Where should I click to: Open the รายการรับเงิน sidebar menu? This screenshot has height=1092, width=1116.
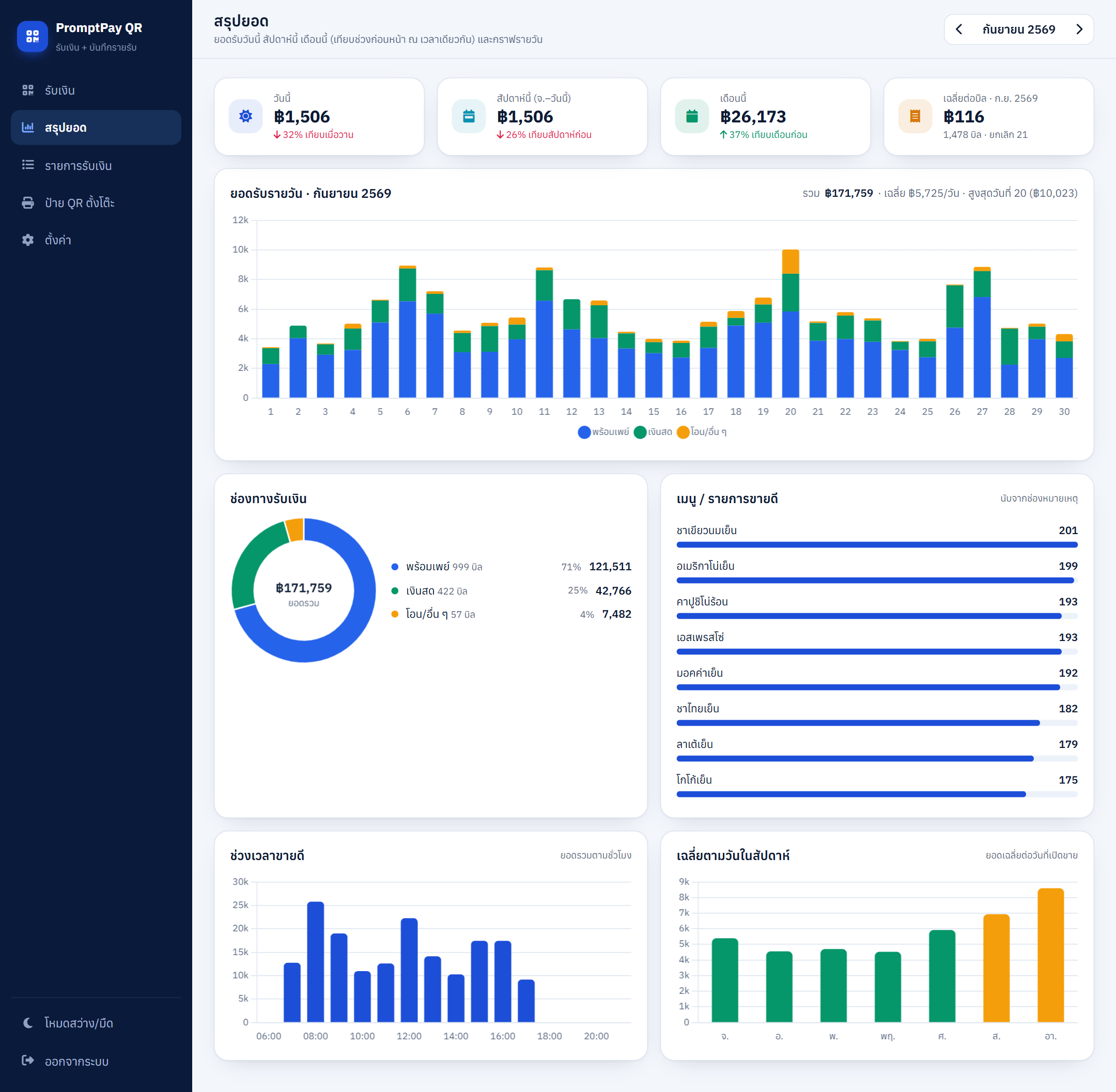click(96, 165)
